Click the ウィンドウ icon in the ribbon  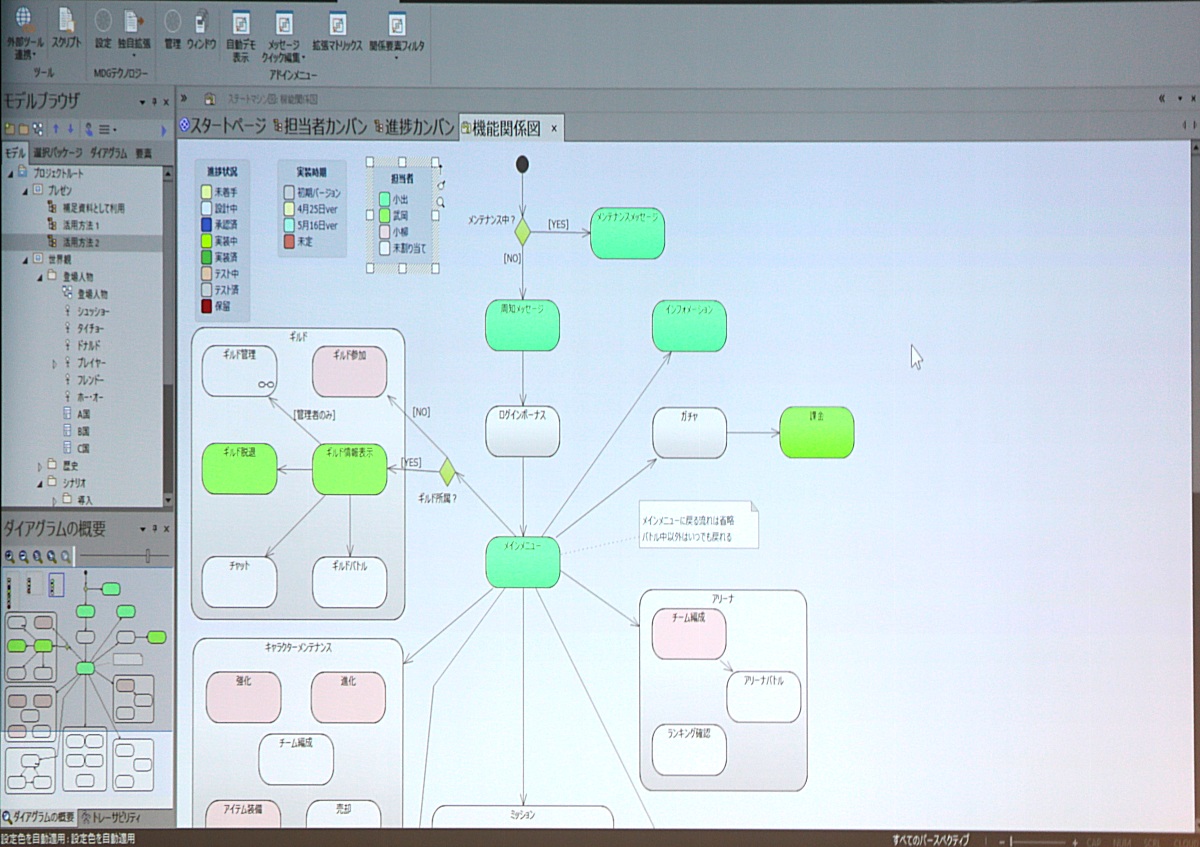[x=201, y=22]
